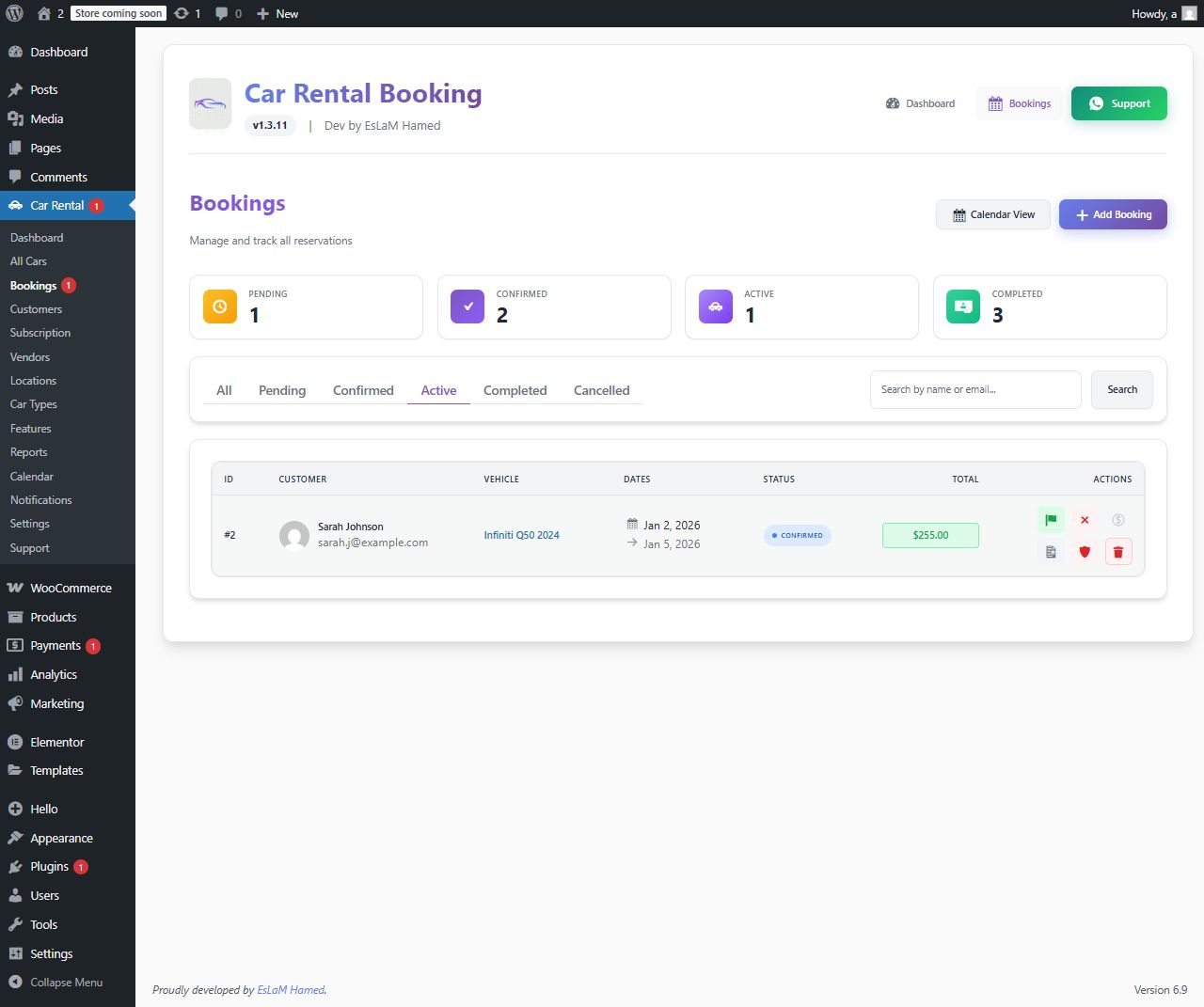Open Calendar View
The width and height of the screenshot is (1204, 1007).
[993, 214]
